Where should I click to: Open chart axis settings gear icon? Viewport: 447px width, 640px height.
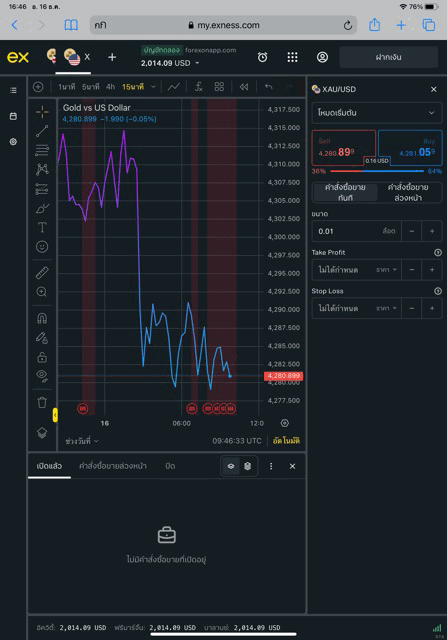(285, 423)
